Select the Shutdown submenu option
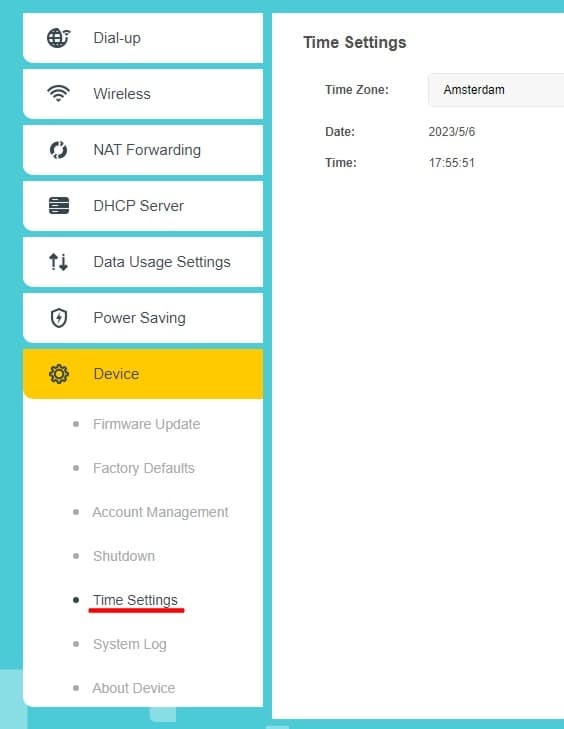Screen dimensions: 564x729 click(124, 556)
